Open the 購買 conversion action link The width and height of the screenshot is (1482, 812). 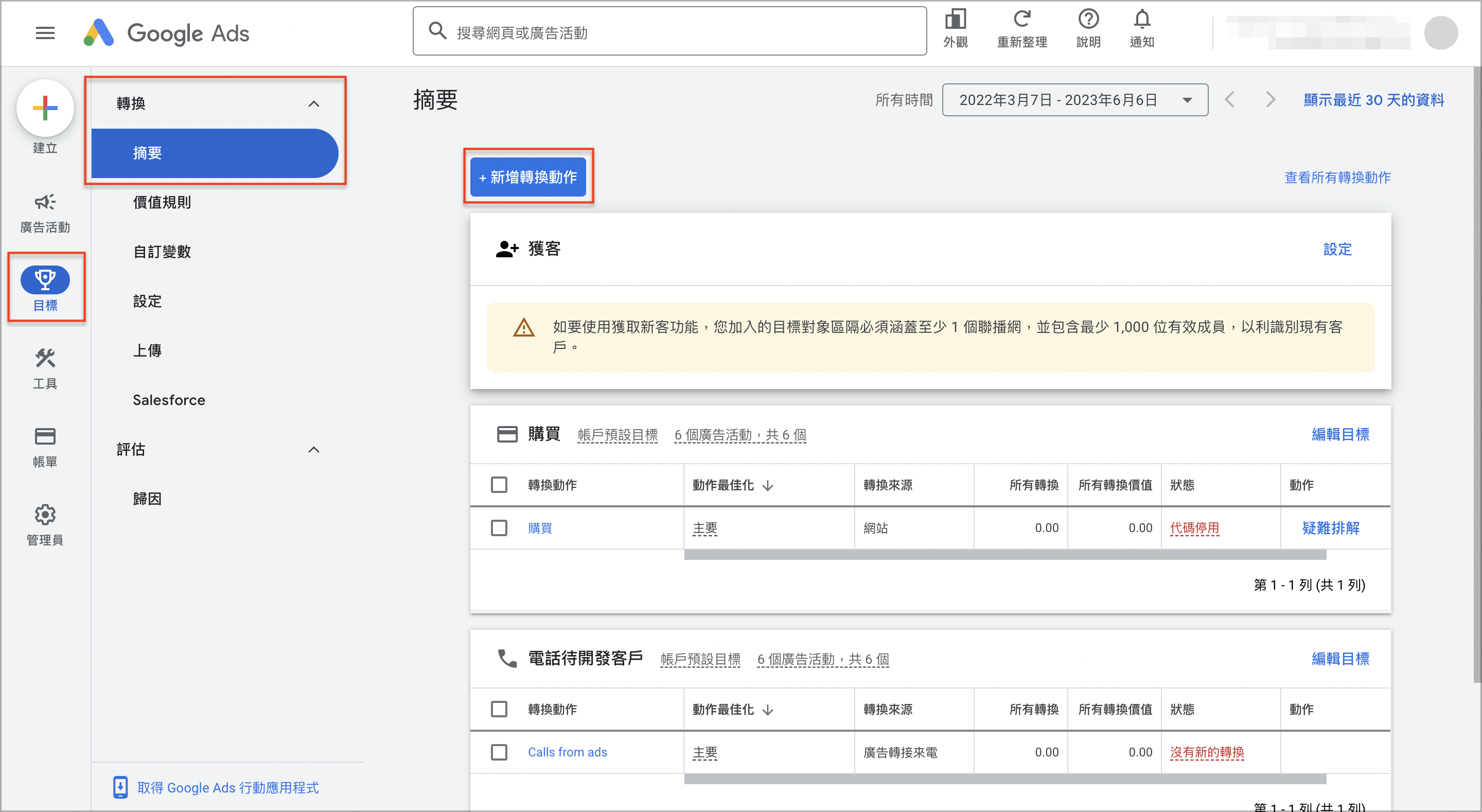[x=540, y=528]
